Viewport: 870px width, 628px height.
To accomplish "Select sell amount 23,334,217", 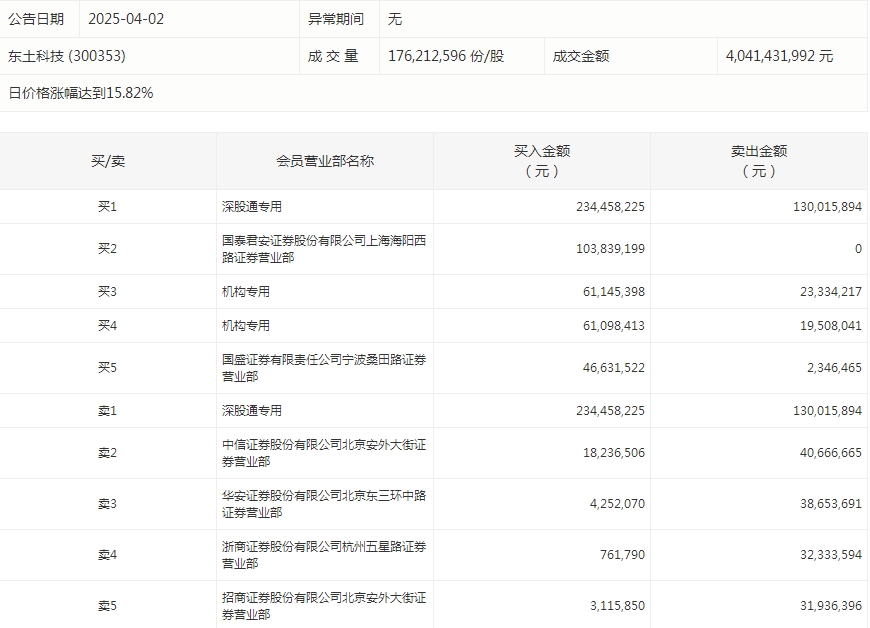I will coord(831,292).
